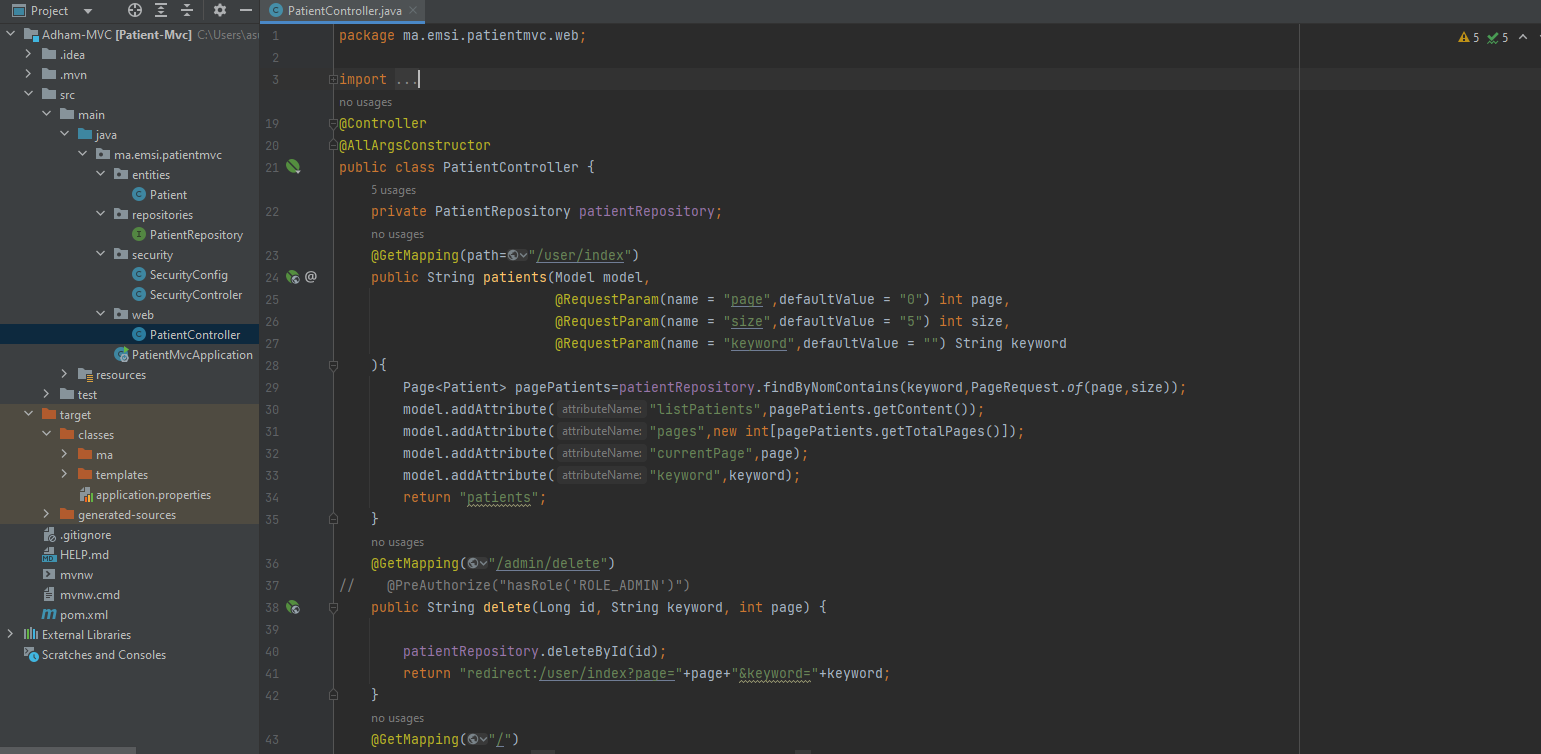Click the navigate-up arrow in the inspections widget
The image size is (1541, 754).
tap(1523, 36)
